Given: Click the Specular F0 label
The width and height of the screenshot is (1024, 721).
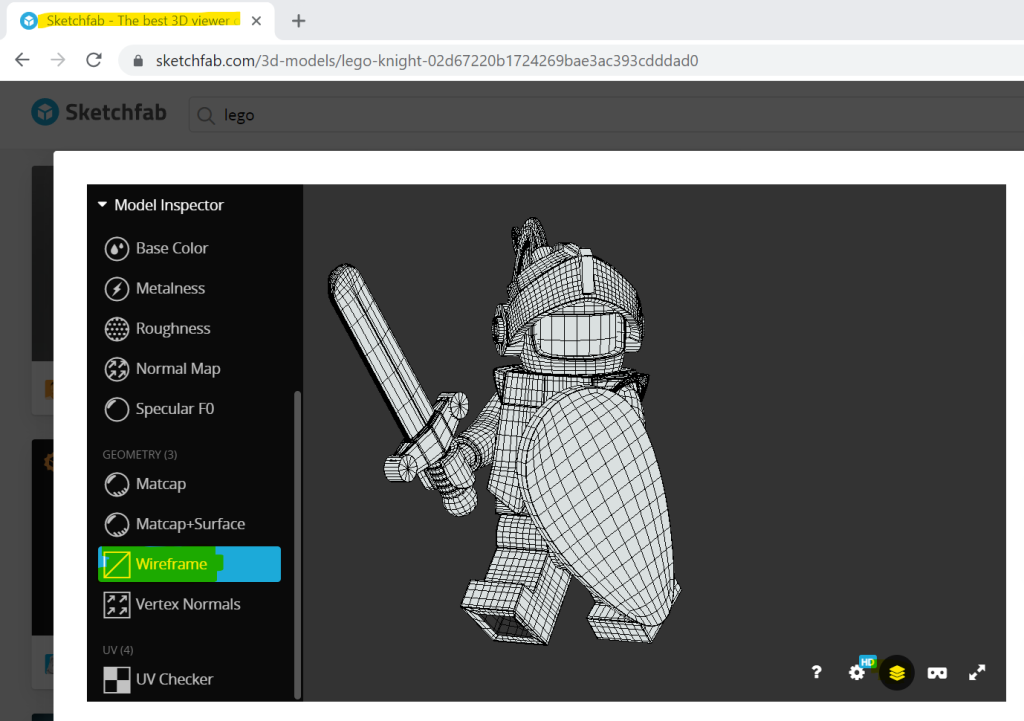Looking at the screenshot, I should click(175, 409).
